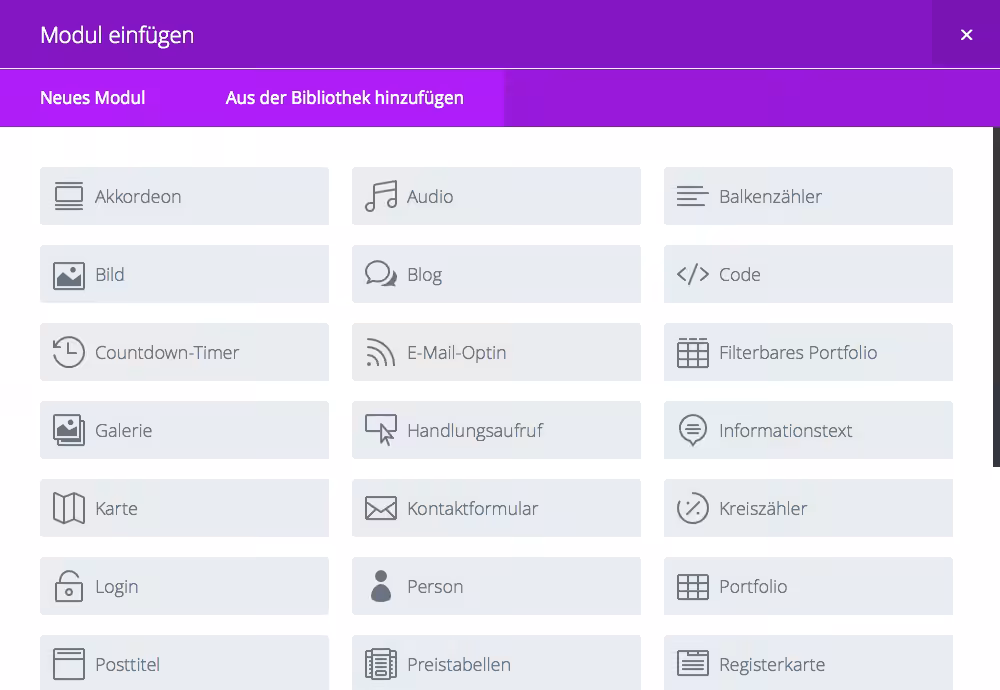Click the Bild picture icon

point(69,275)
